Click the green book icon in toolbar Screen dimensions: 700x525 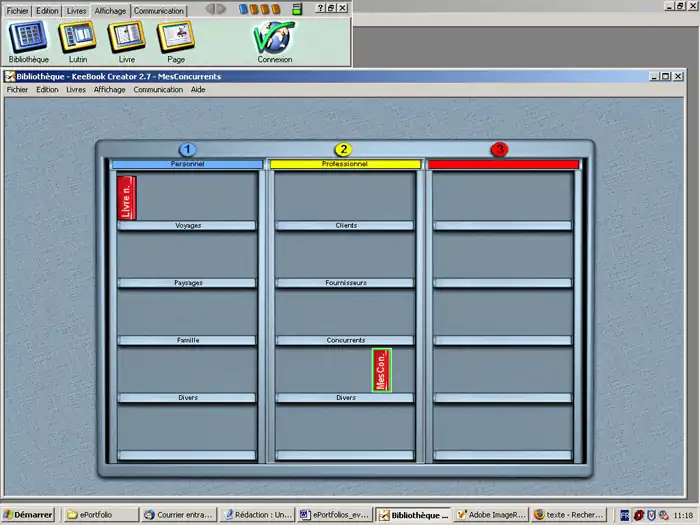click(297, 9)
